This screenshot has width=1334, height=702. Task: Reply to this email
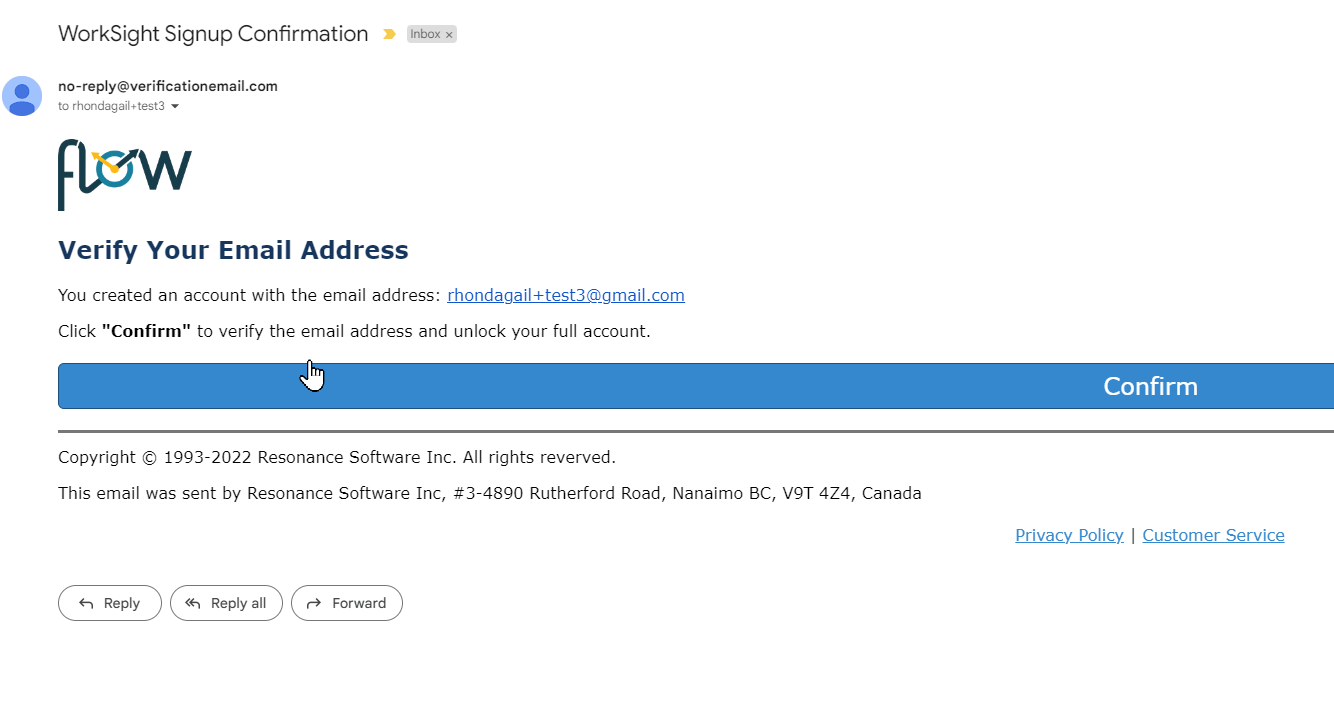110,603
